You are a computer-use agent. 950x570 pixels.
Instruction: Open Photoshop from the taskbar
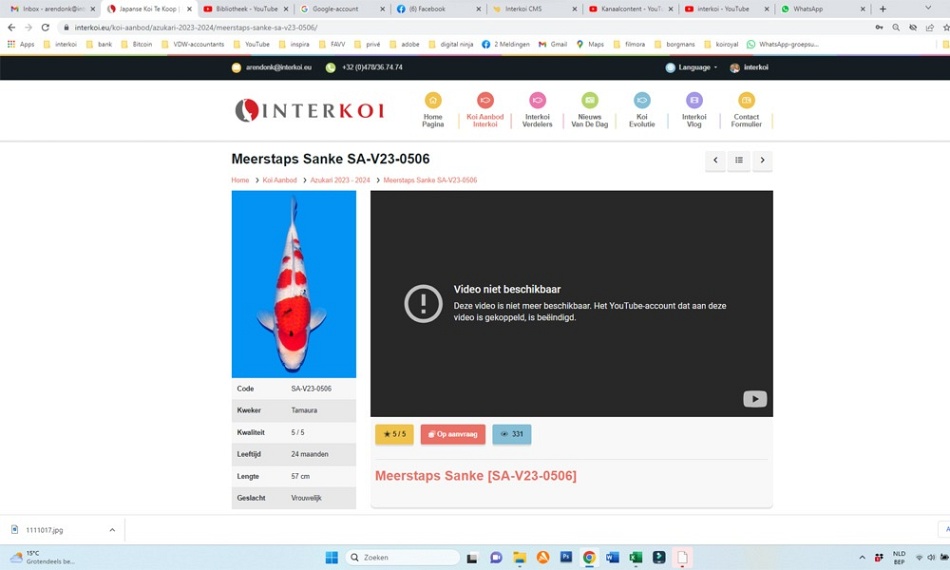point(565,557)
